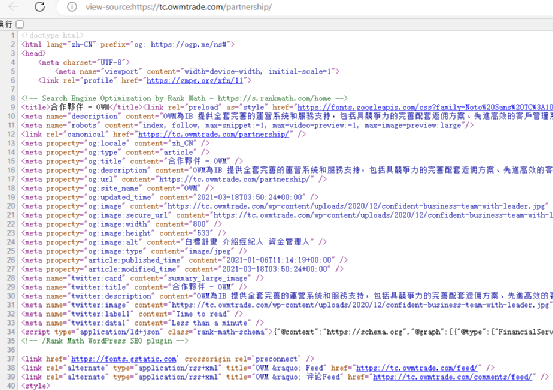553x390 pixels.
Task: Click the og:image:type image/jpeg line
Action: click(134, 251)
